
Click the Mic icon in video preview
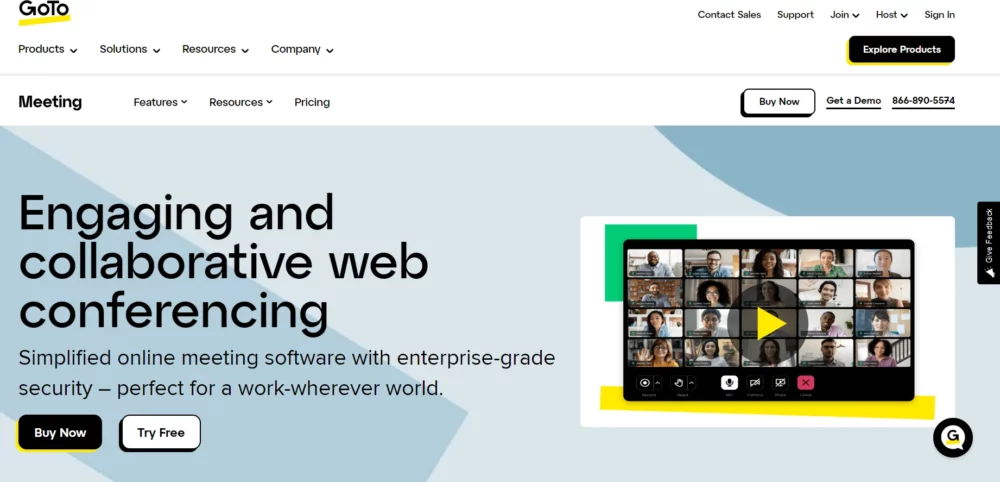point(729,383)
